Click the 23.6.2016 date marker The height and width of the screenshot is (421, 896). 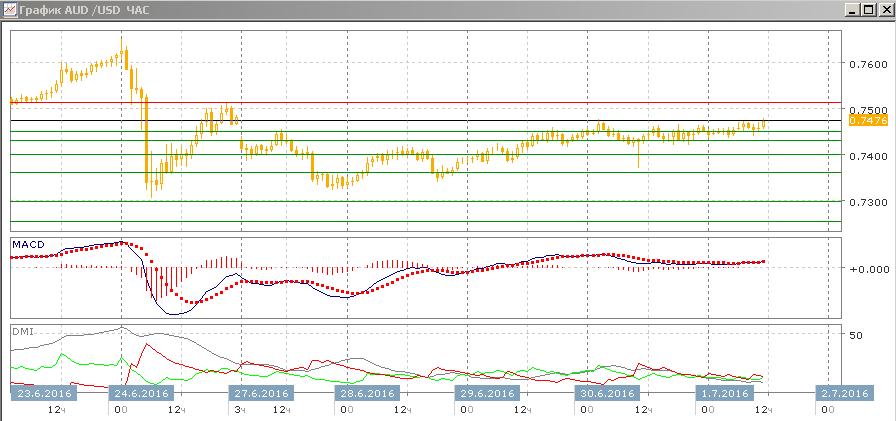[x=44, y=394]
